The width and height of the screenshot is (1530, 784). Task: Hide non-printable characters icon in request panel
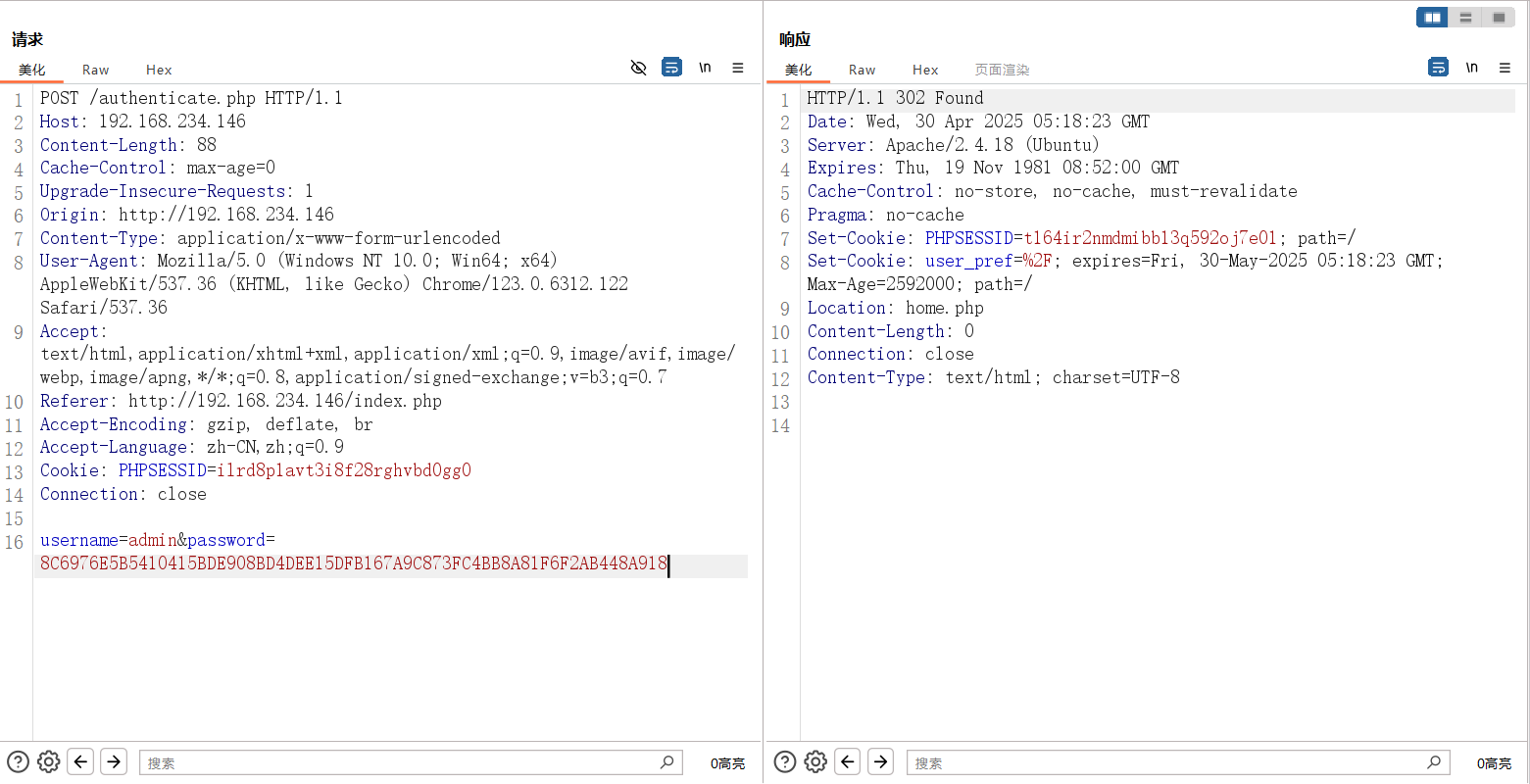point(638,68)
